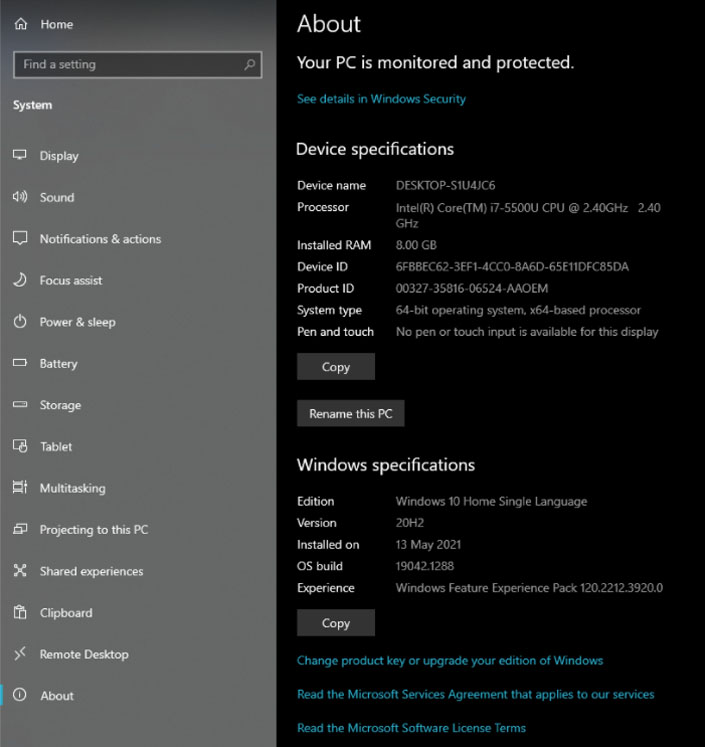Click OS build value 19042.1288

point(424,566)
